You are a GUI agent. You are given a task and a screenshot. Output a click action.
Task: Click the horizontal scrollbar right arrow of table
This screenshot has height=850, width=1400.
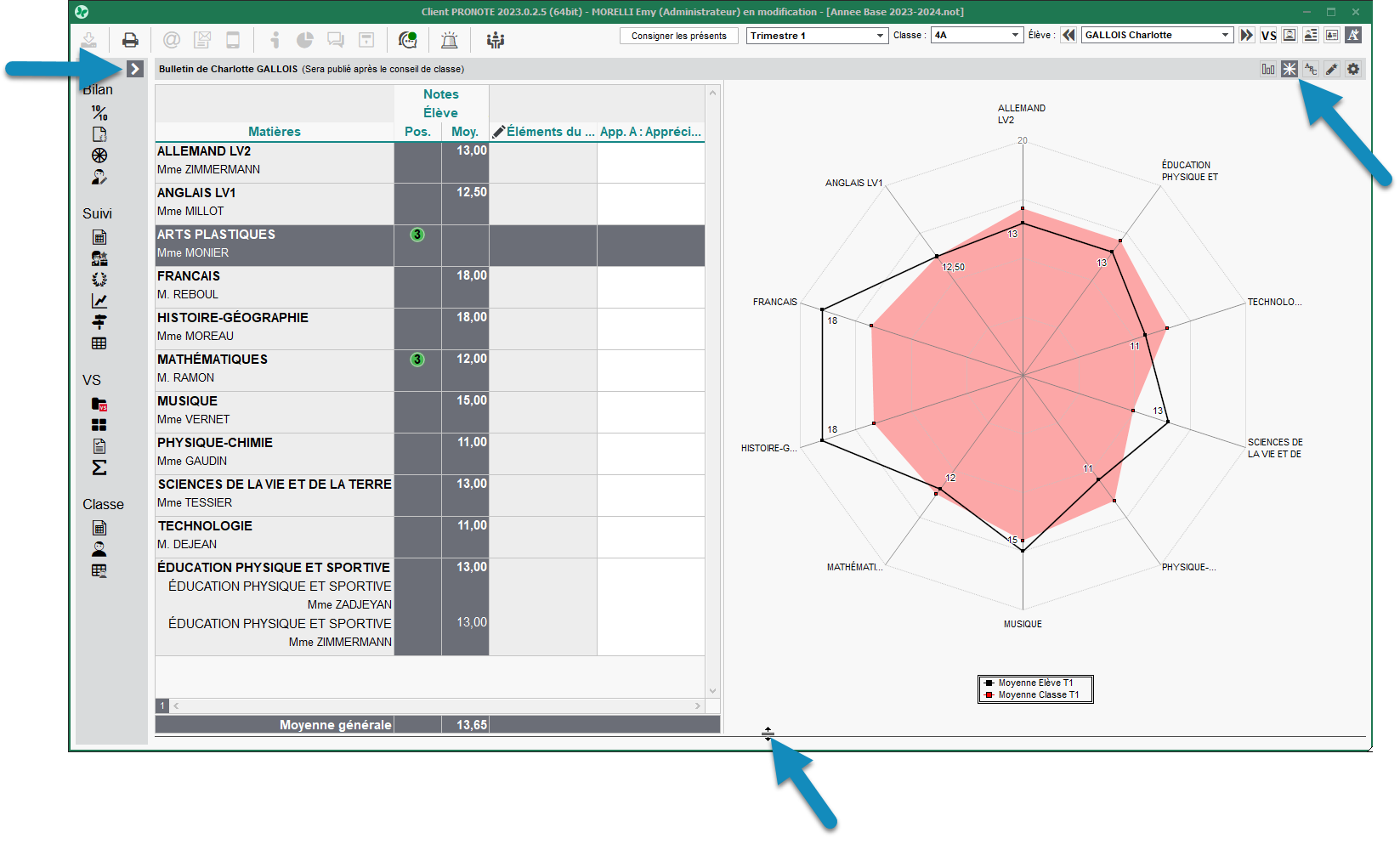click(x=698, y=706)
